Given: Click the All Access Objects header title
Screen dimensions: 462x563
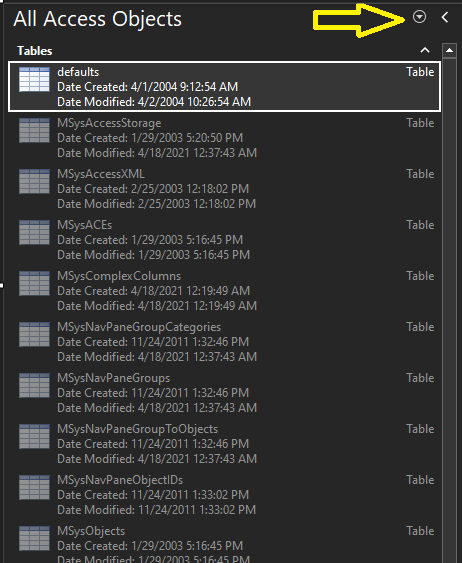Looking at the screenshot, I should (x=98, y=19).
